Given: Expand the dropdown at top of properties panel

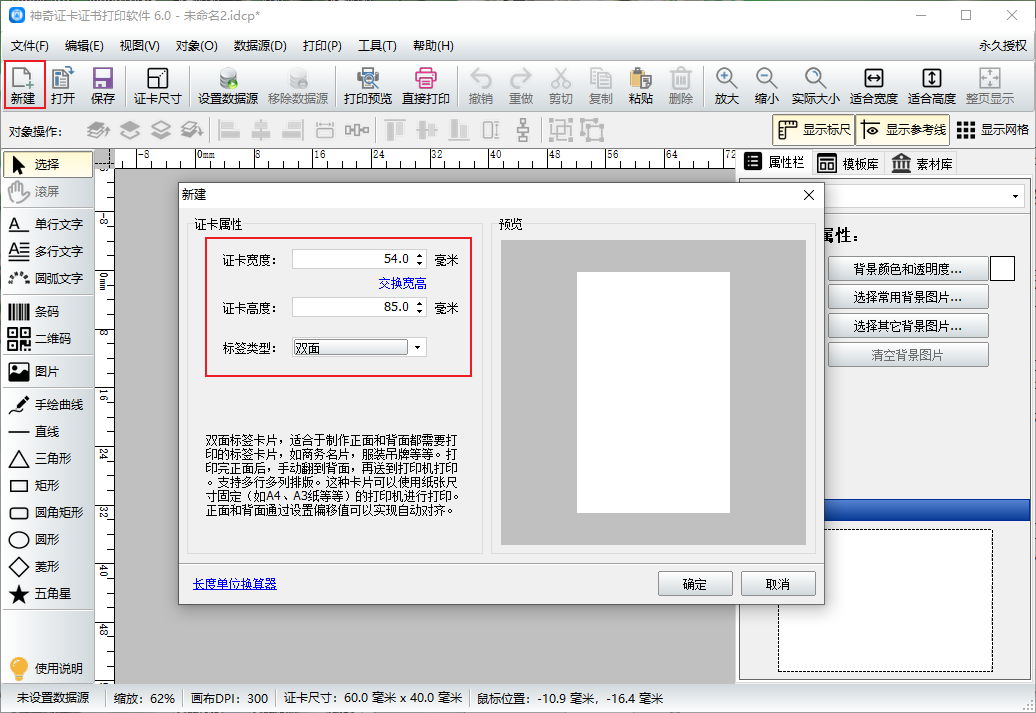Looking at the screenshot, I should 1016,196.
